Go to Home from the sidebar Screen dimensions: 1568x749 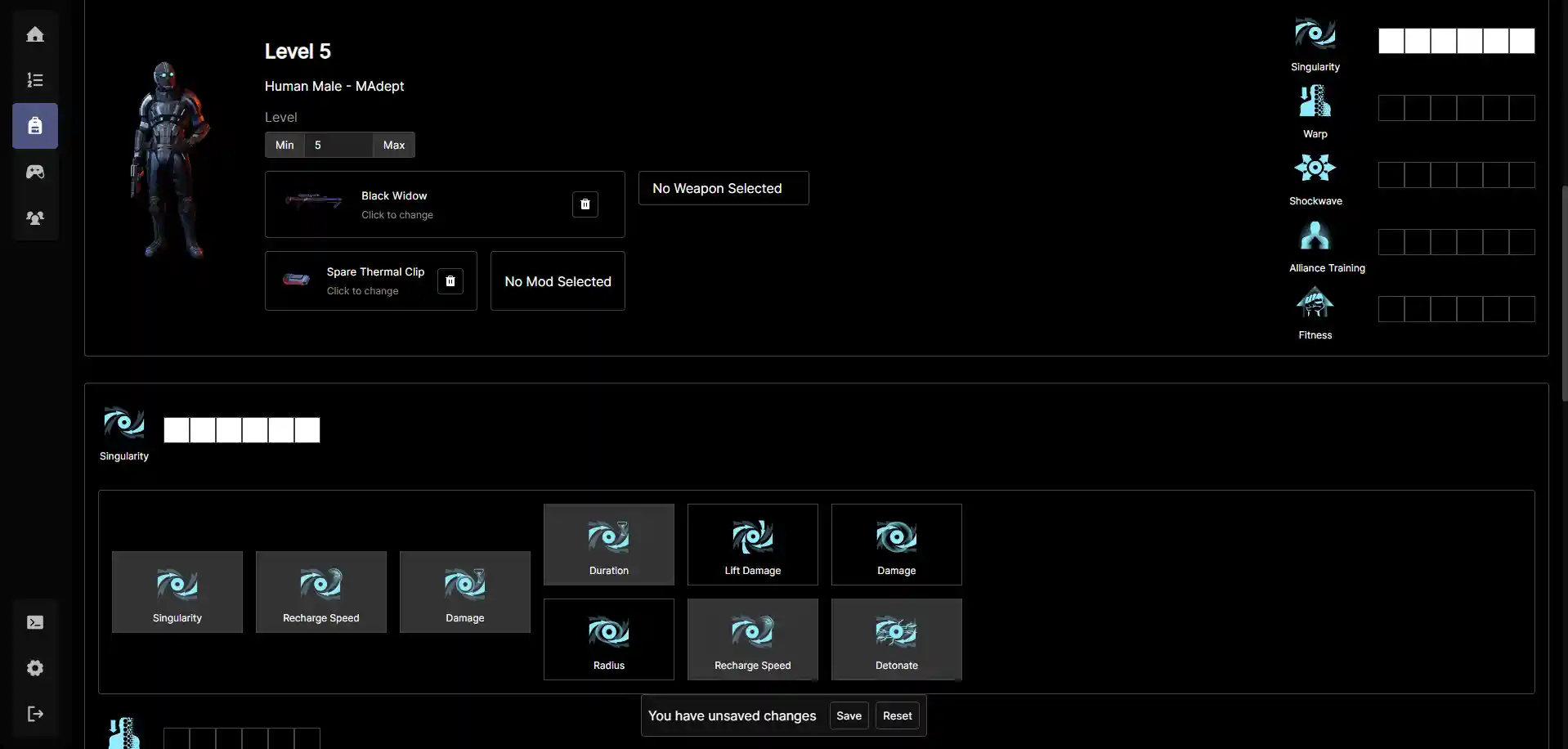[x=35, y=34]
